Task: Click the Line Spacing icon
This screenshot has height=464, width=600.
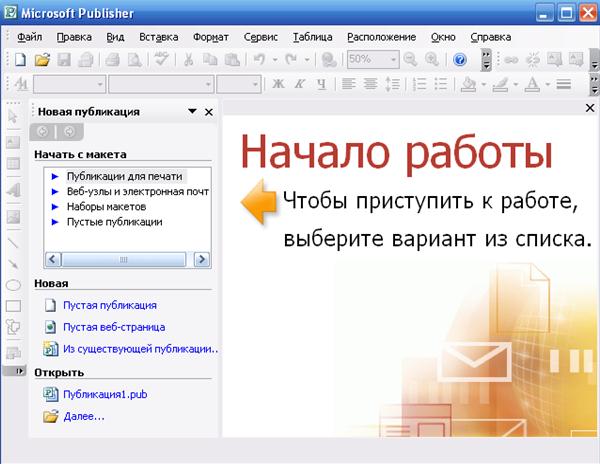Action: click(x=392, y=83)
